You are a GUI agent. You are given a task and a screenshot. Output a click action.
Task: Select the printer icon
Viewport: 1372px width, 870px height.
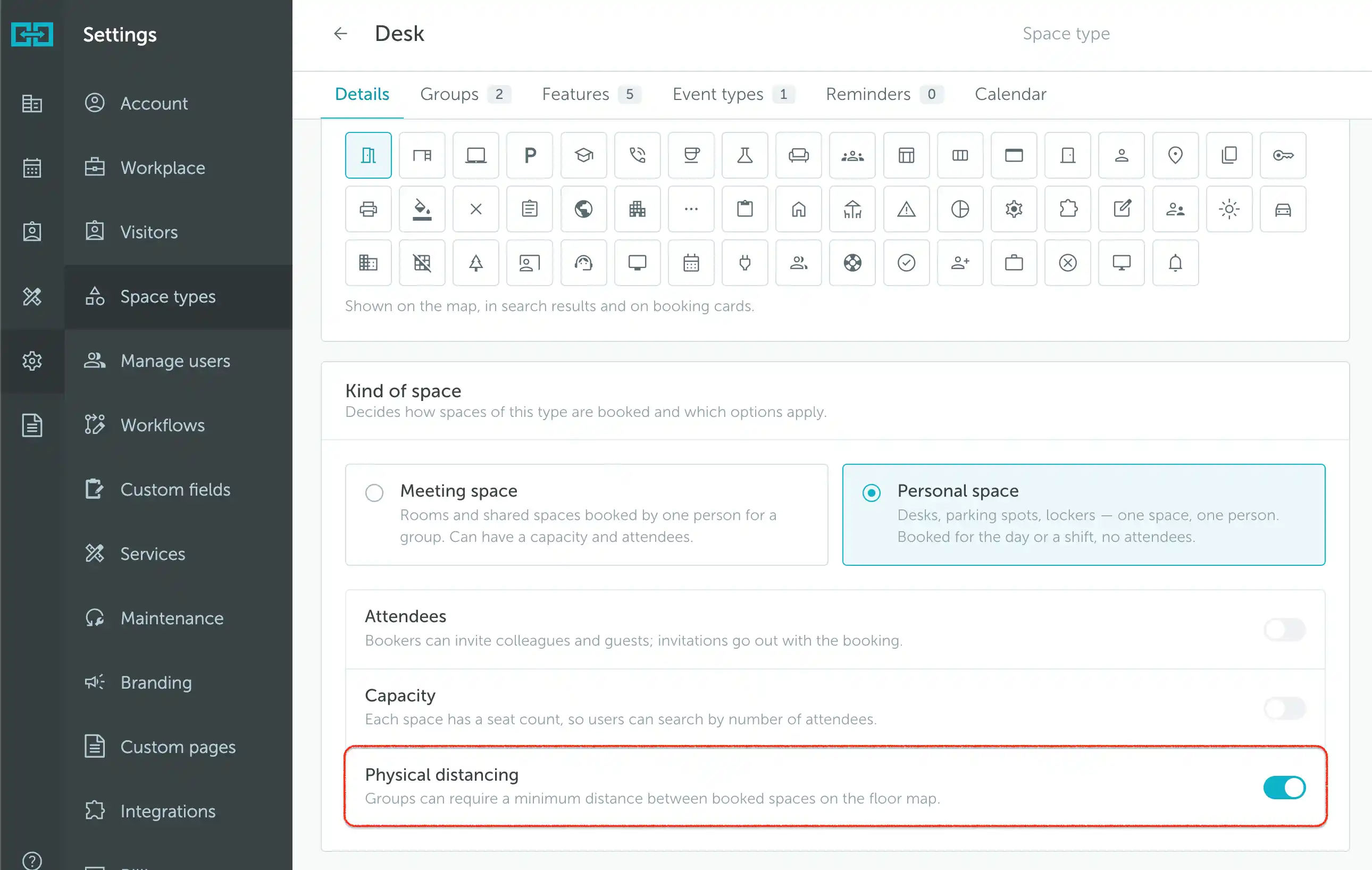click(368, 209)
